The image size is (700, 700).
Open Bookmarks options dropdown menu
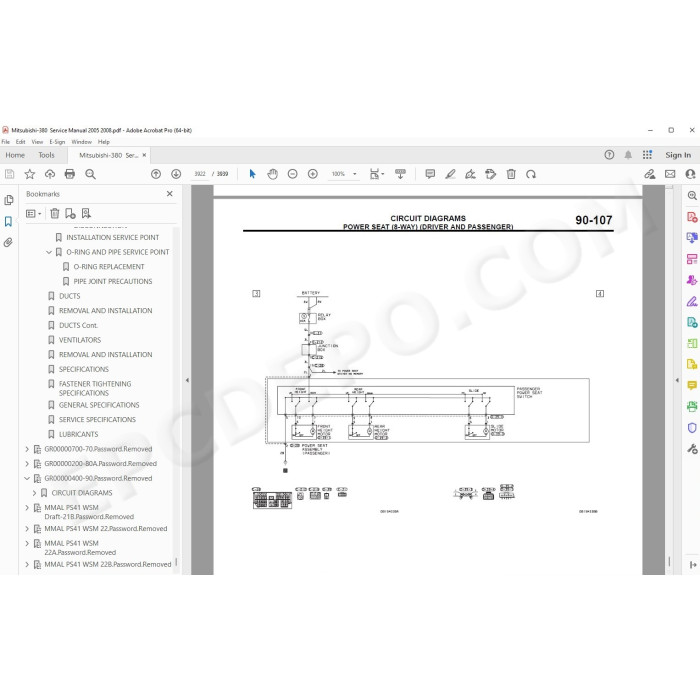click(x=33, y=213)
